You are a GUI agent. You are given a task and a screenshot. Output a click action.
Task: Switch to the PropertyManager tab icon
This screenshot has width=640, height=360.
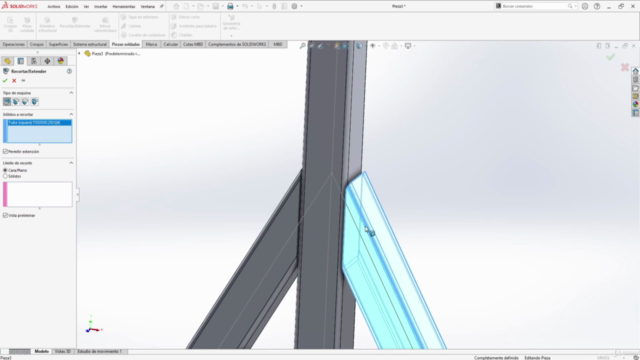click(21, 61)
